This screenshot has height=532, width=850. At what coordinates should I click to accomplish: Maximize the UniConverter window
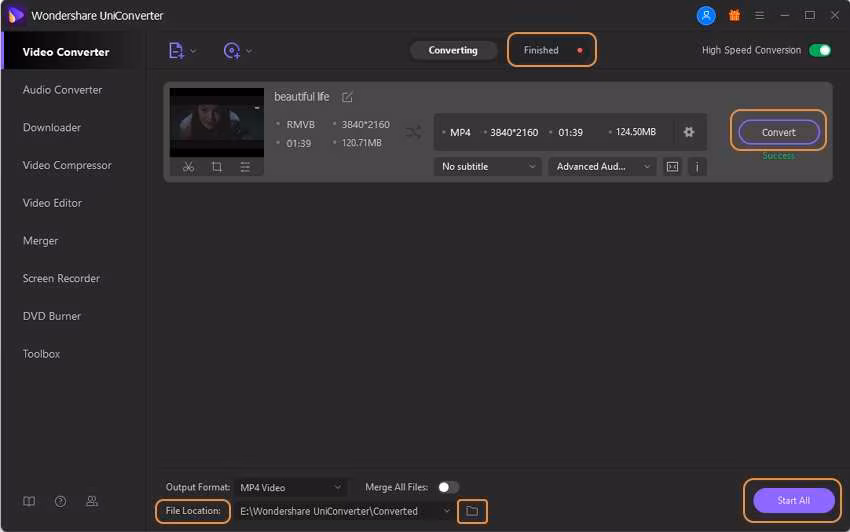(x=809, y=16)
